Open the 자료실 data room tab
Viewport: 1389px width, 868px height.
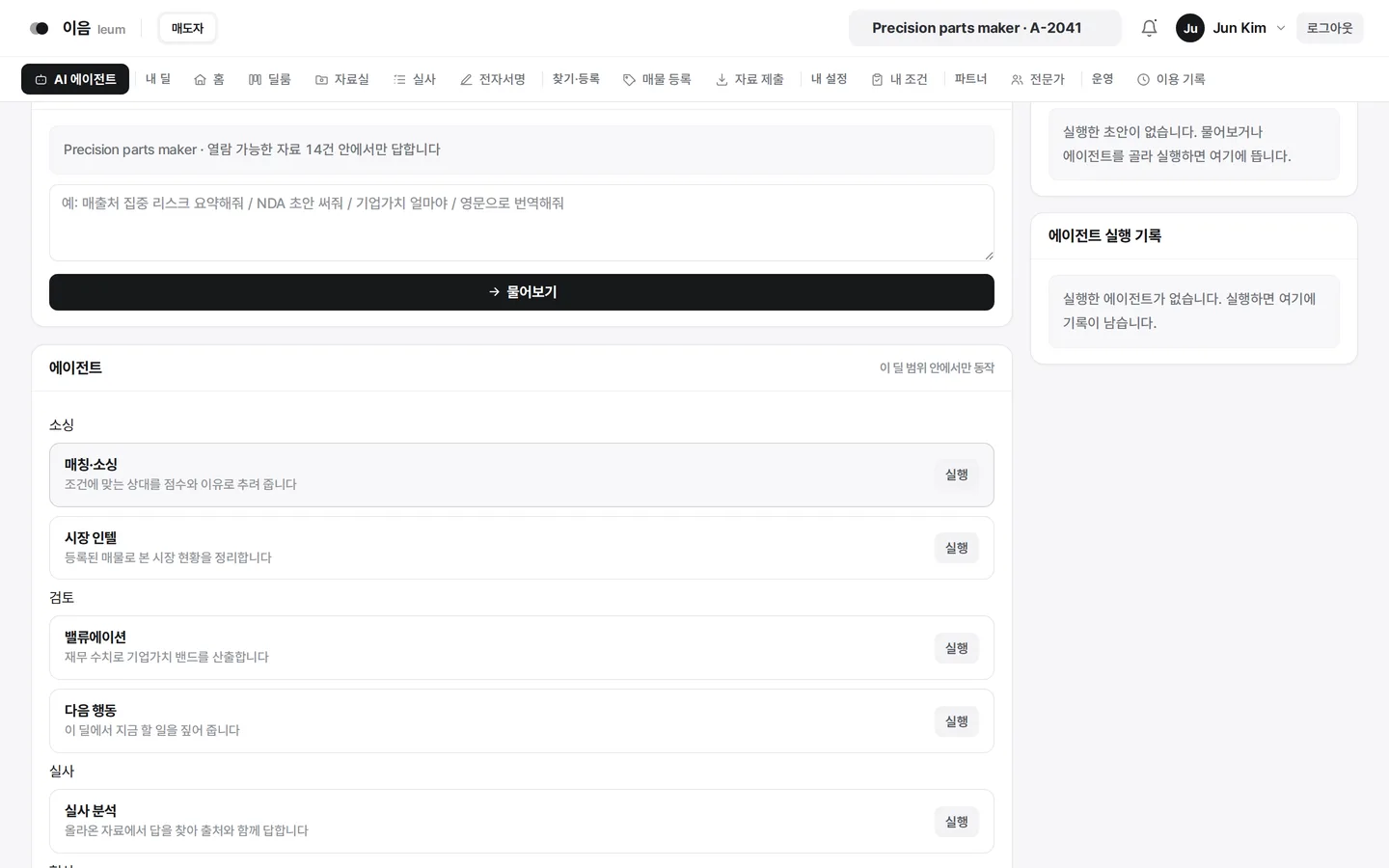point(342,79)
